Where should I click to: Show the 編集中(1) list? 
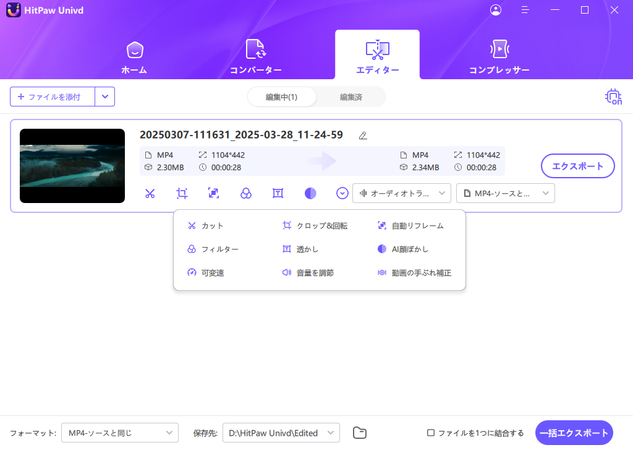(281, 97)
